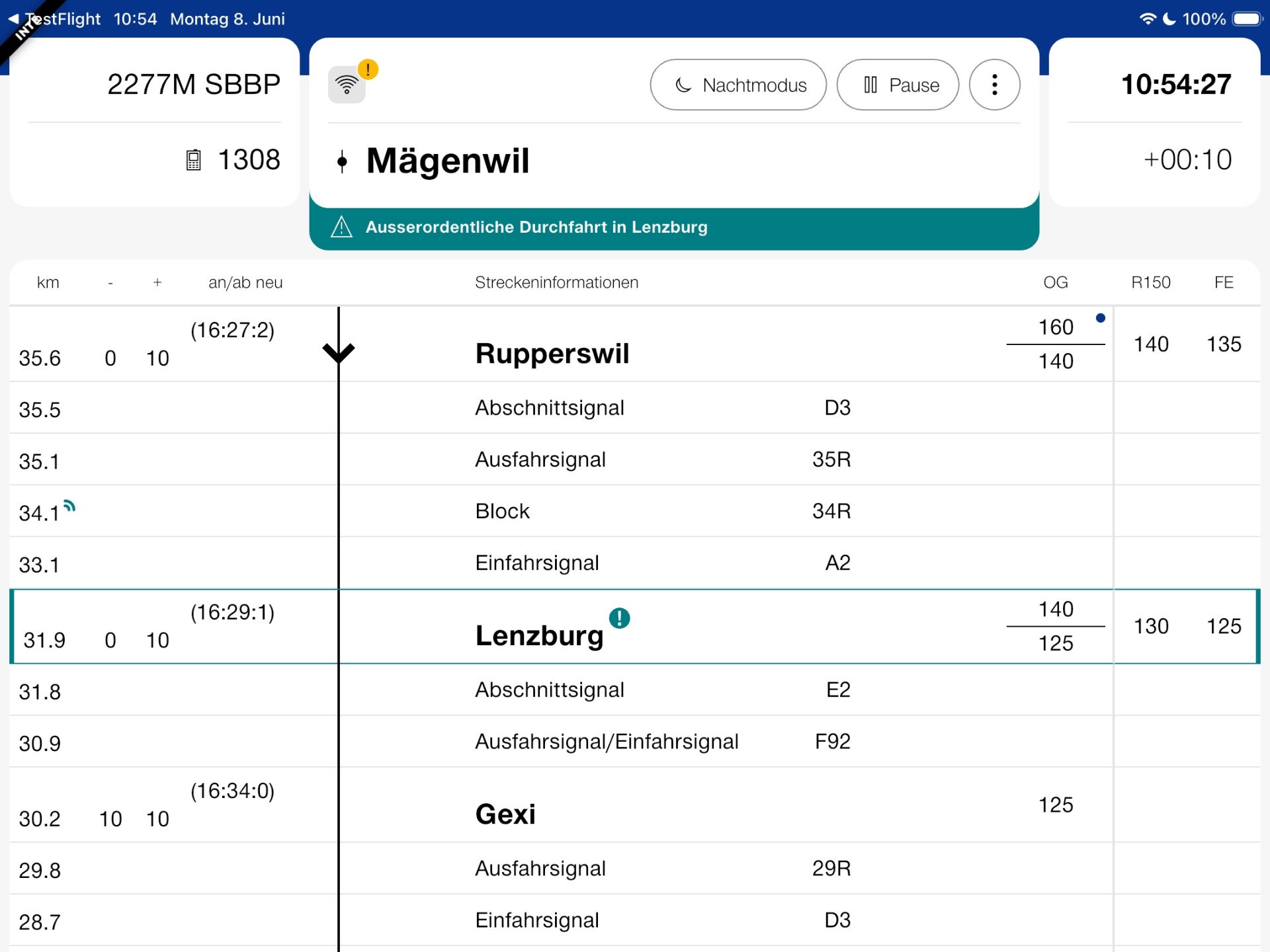Screen dimensions: 1270x952
Task: Tap the delay indicator +00:10
Action: click(1187, 159)
